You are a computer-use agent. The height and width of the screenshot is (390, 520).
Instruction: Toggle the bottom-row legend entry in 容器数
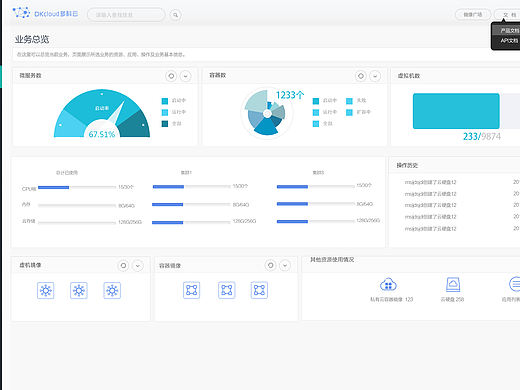pyautogui.click(x=322, y=124)
